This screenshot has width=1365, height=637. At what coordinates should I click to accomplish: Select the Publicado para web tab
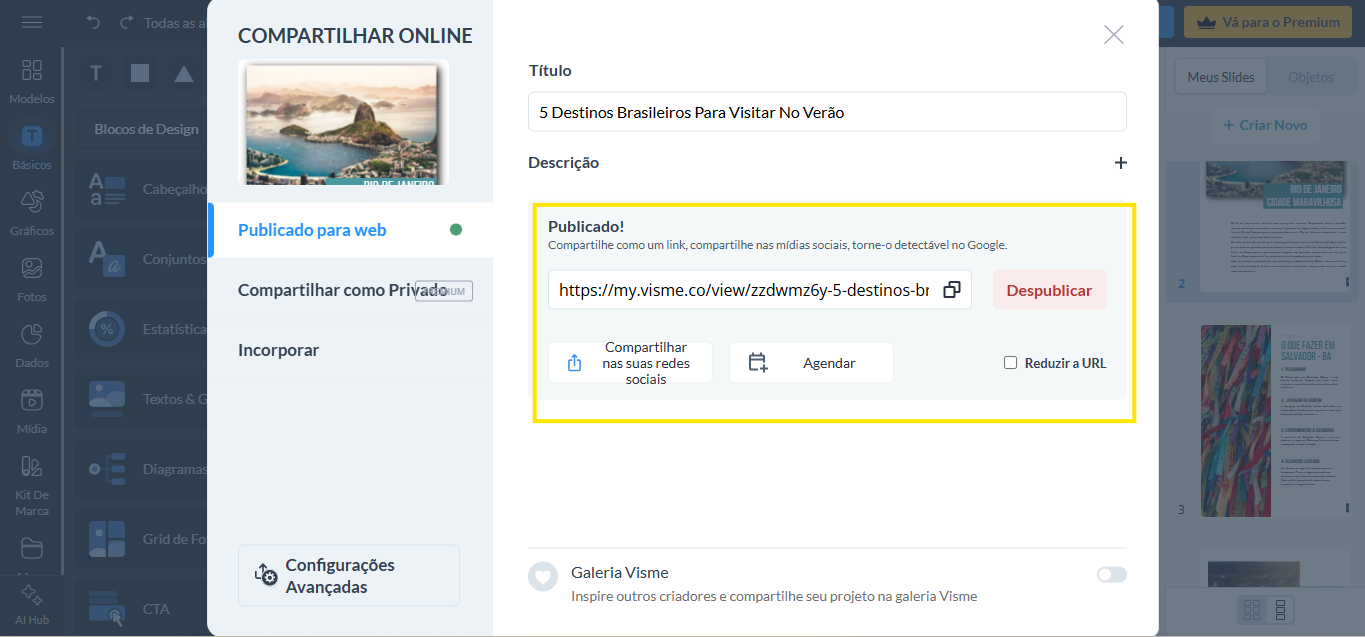click(350, 230)
